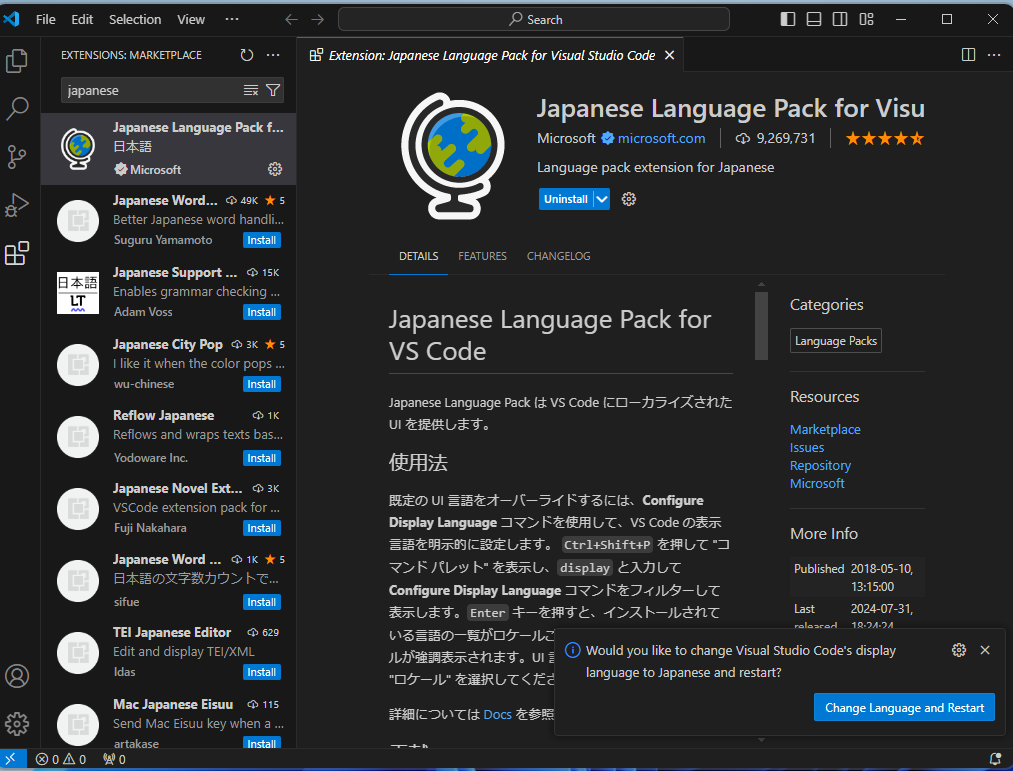
Task: Toggle the primary side bar visibility
Action: (x=787, y=18)
